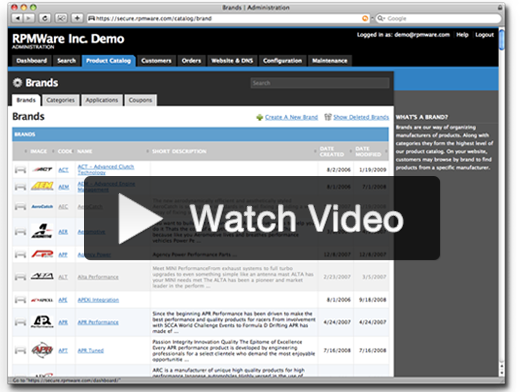Screen dimensions: 520x392
Task: Click the date 9/18/2008 in APEXi row
Action: coord(372,300)
